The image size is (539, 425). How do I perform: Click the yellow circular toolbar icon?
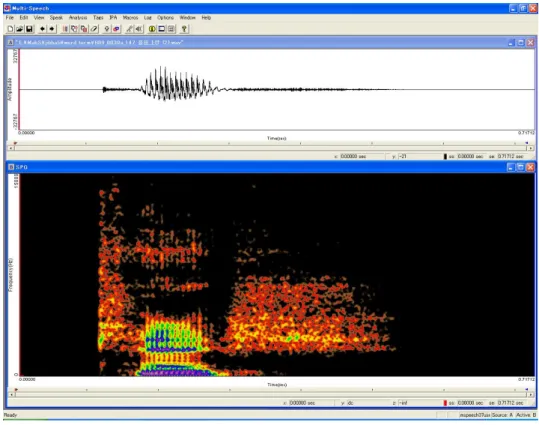[152, 29]
